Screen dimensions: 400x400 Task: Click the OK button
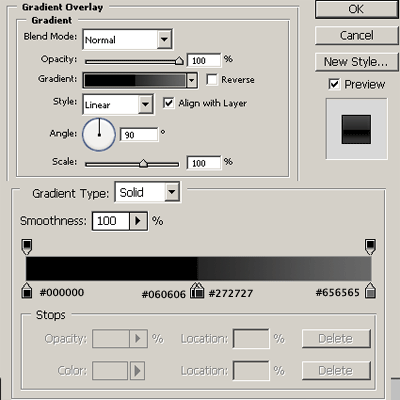(x=356, y=9)
